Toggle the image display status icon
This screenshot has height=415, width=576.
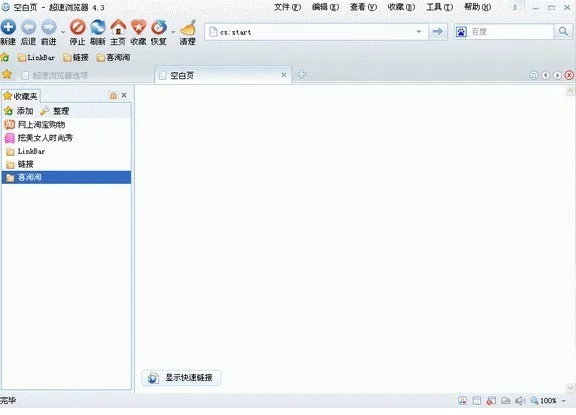506,401
